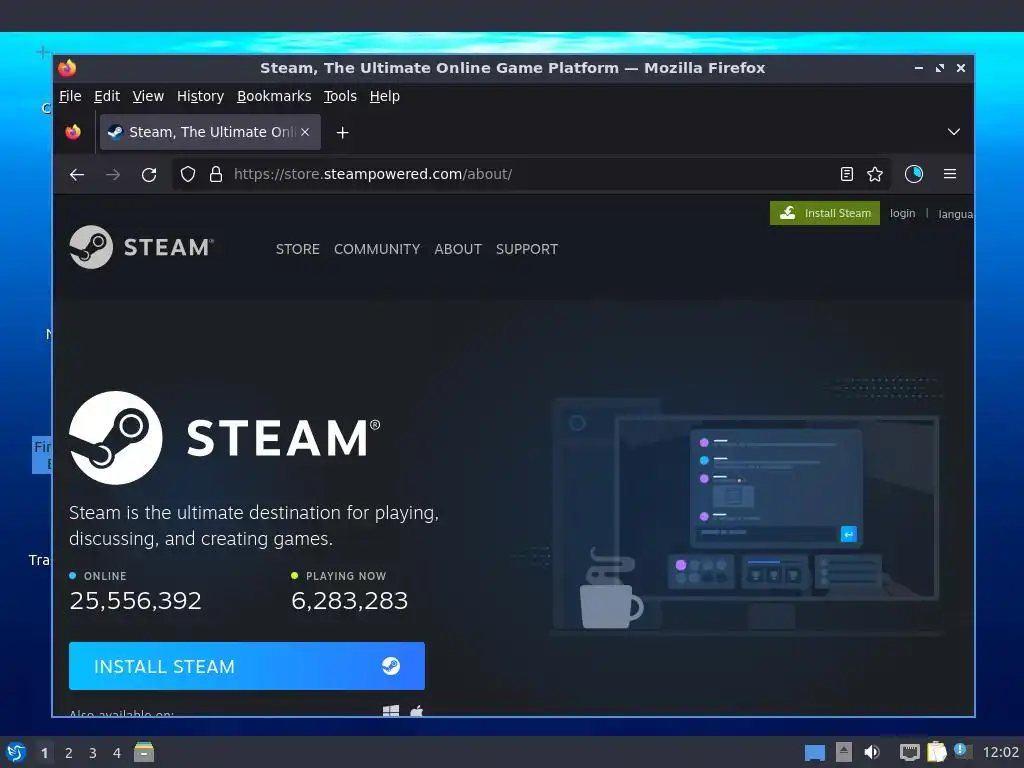Open the clipboard manager tray icon

tap(936, 752)
